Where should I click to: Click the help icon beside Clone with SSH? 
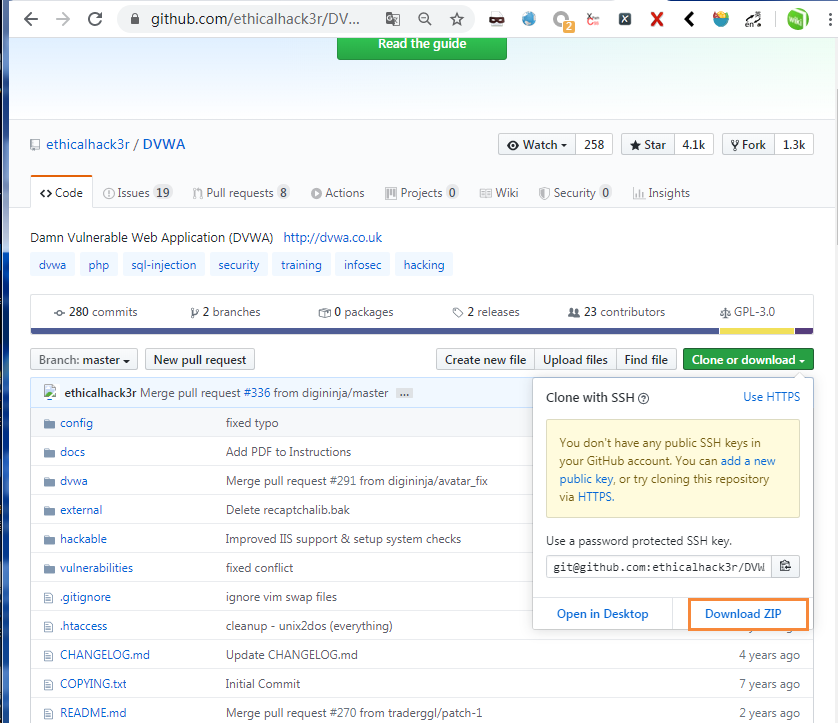pos(644,398)
